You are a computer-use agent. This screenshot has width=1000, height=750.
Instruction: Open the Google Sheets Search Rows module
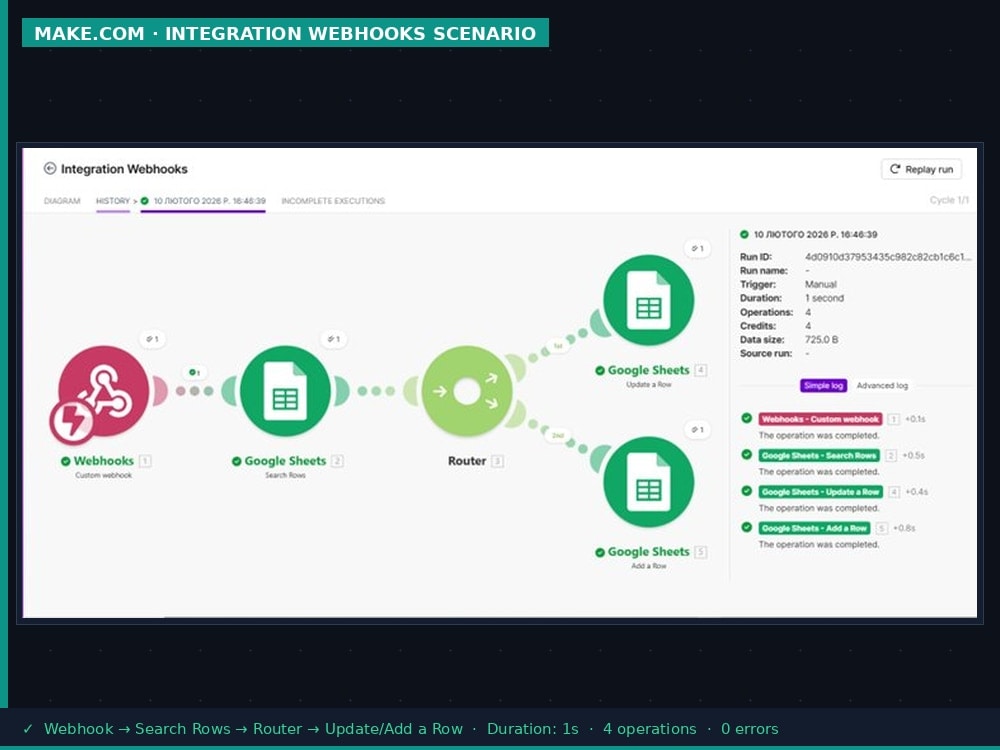pyautogui.click(x=285, y=391)
